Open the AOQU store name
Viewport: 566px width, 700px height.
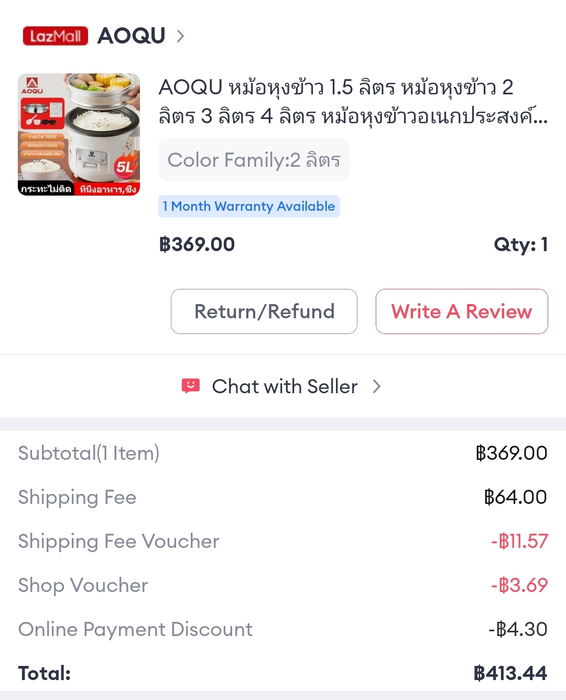tap(131, 36)
